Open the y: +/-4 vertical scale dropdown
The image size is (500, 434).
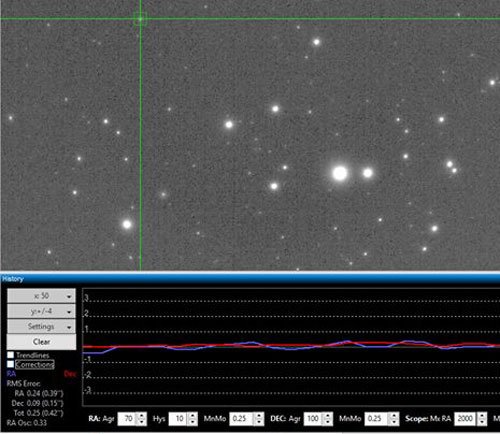[41, 311]
